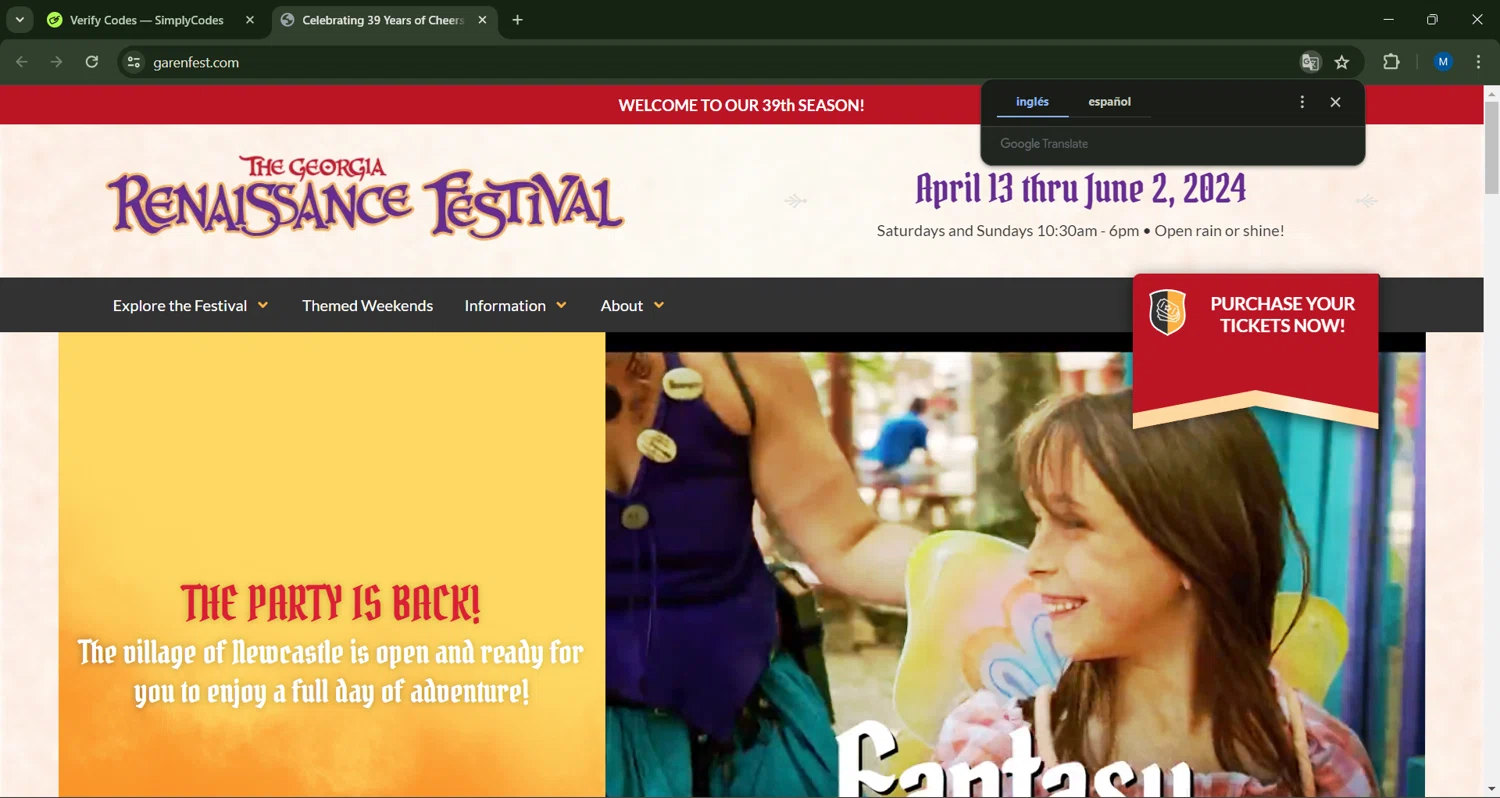Close the Celebrating 39 Years tab
The image size is (1500, 798).
pos(482,20)
